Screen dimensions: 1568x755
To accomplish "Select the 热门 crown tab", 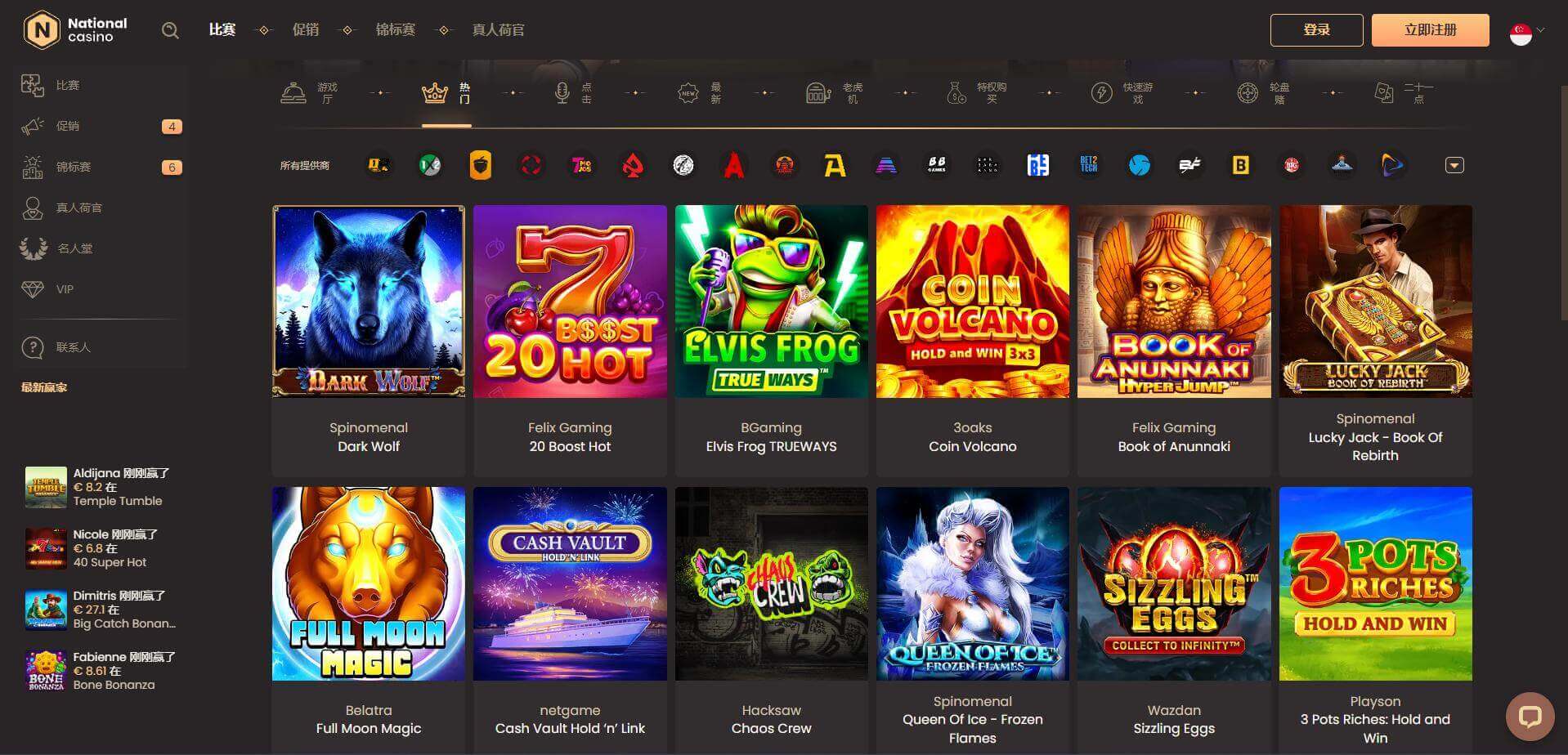I will 446,93.
